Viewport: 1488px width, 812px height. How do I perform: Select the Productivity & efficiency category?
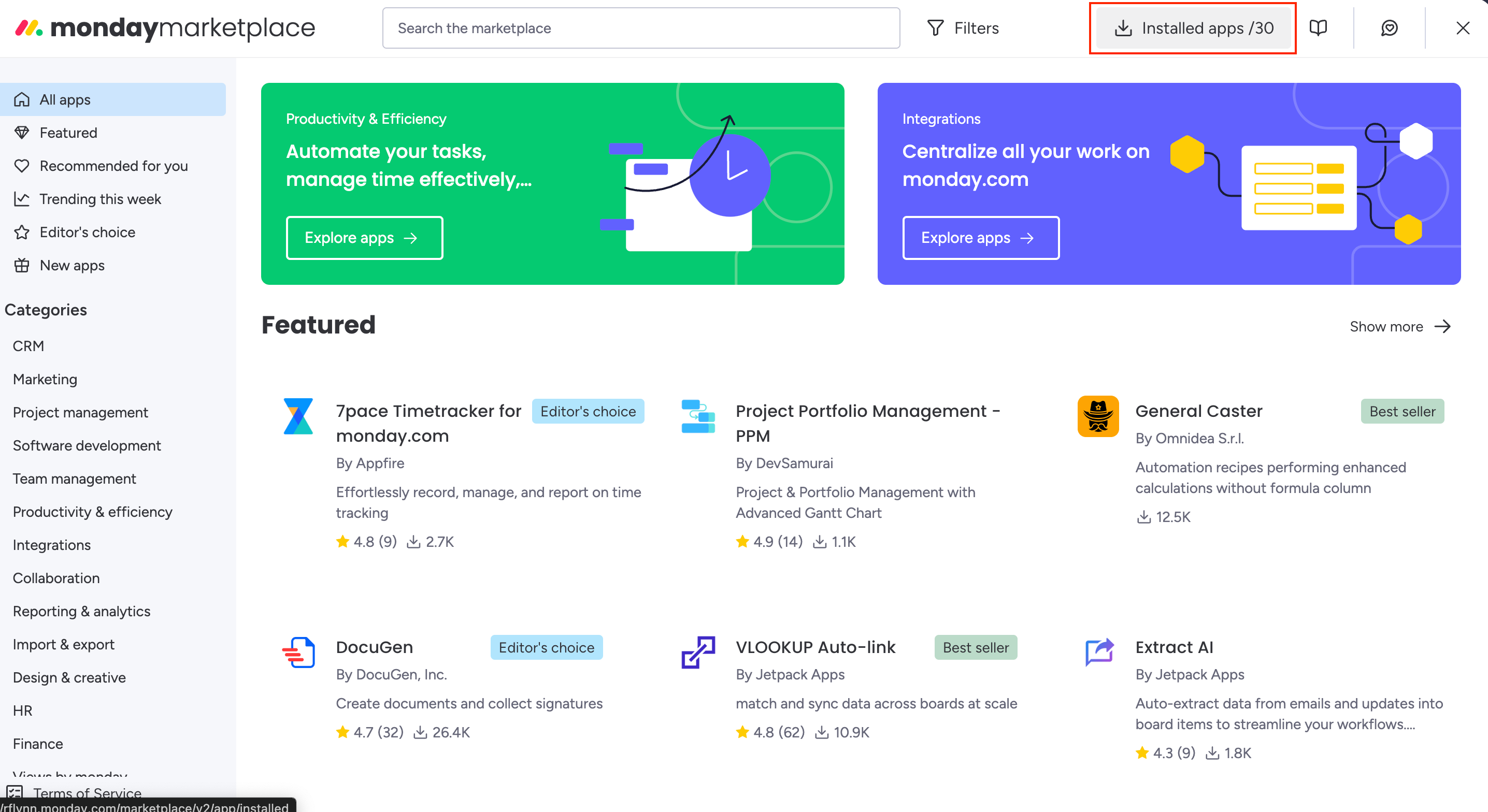(x=92, y=512)
